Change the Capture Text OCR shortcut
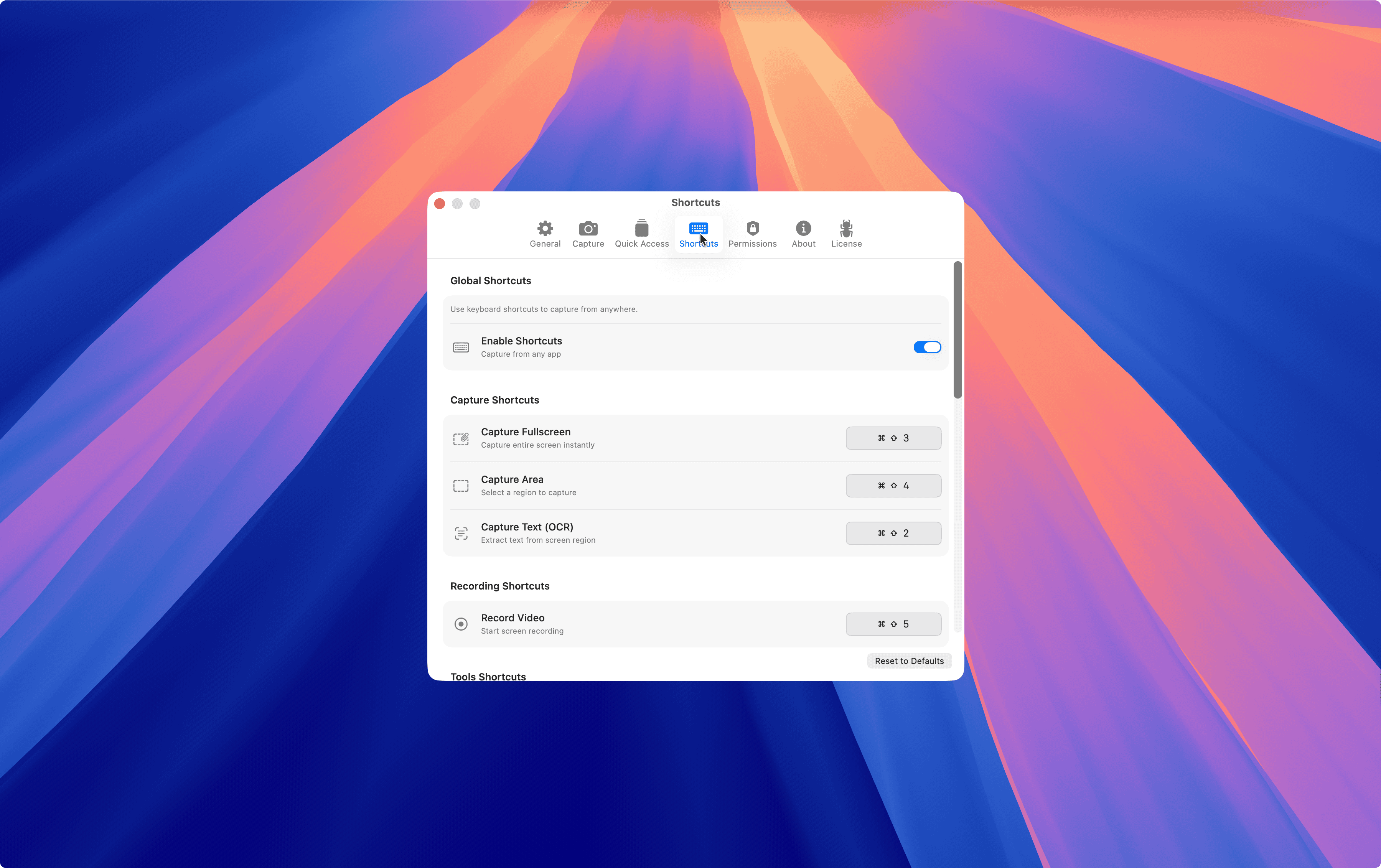 point(892,533)
